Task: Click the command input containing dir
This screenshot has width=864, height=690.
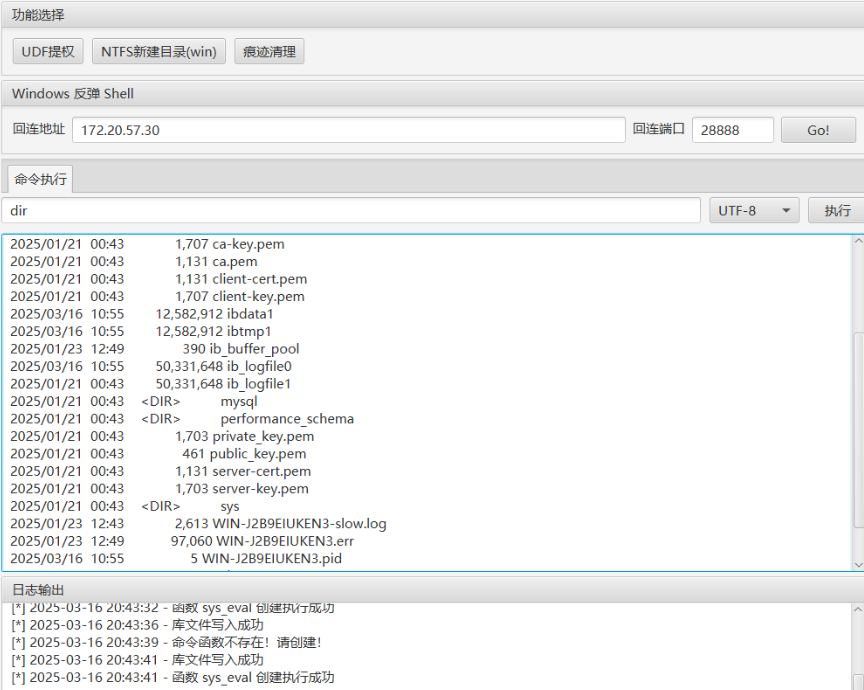Action: pyautogui.click(x=350, y=211)
